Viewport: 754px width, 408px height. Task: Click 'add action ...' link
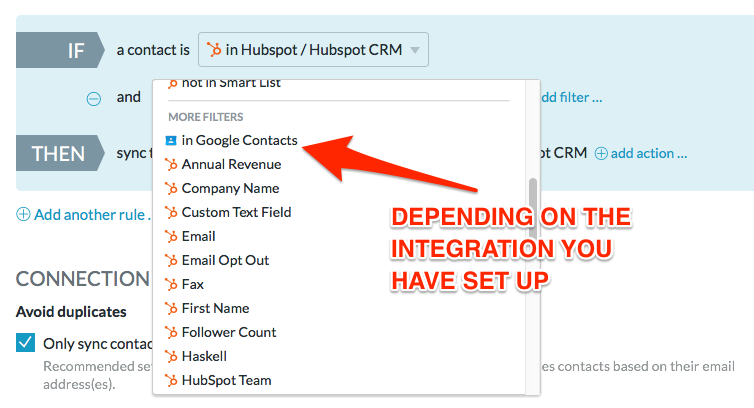pos(649,153)
